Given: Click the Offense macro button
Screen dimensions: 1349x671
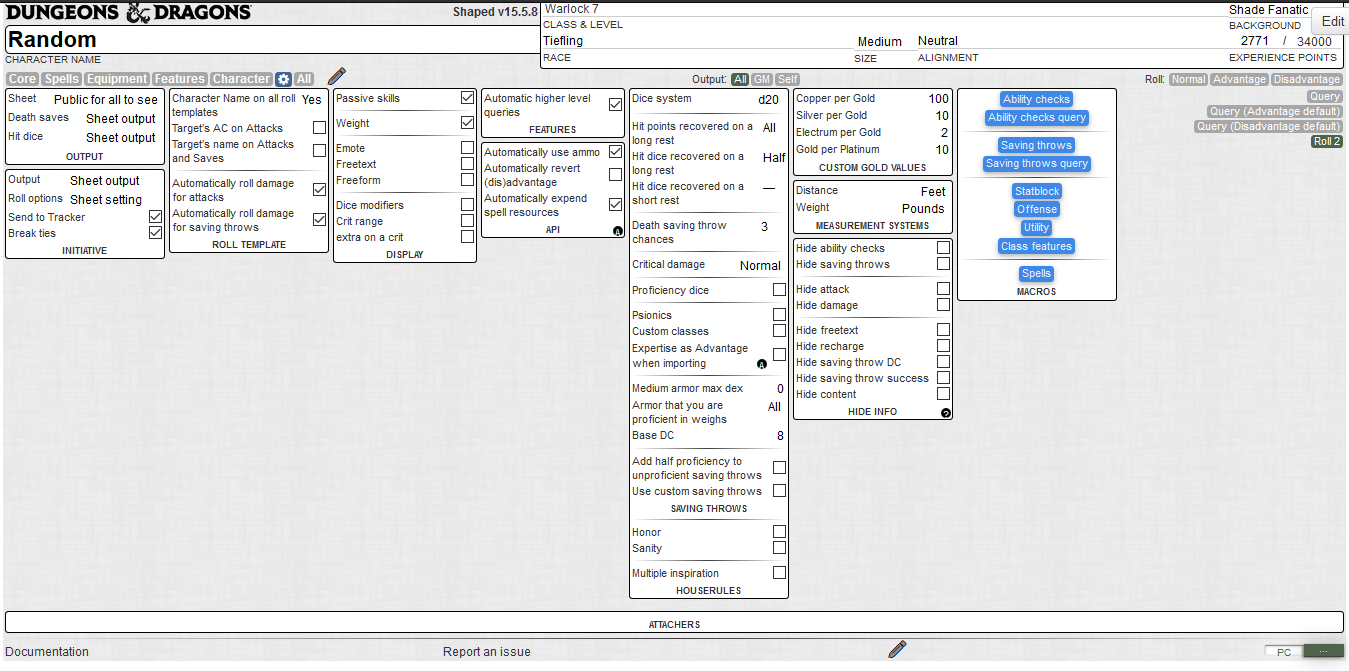Looking at the screenshot, I should tap(1037, 209).
